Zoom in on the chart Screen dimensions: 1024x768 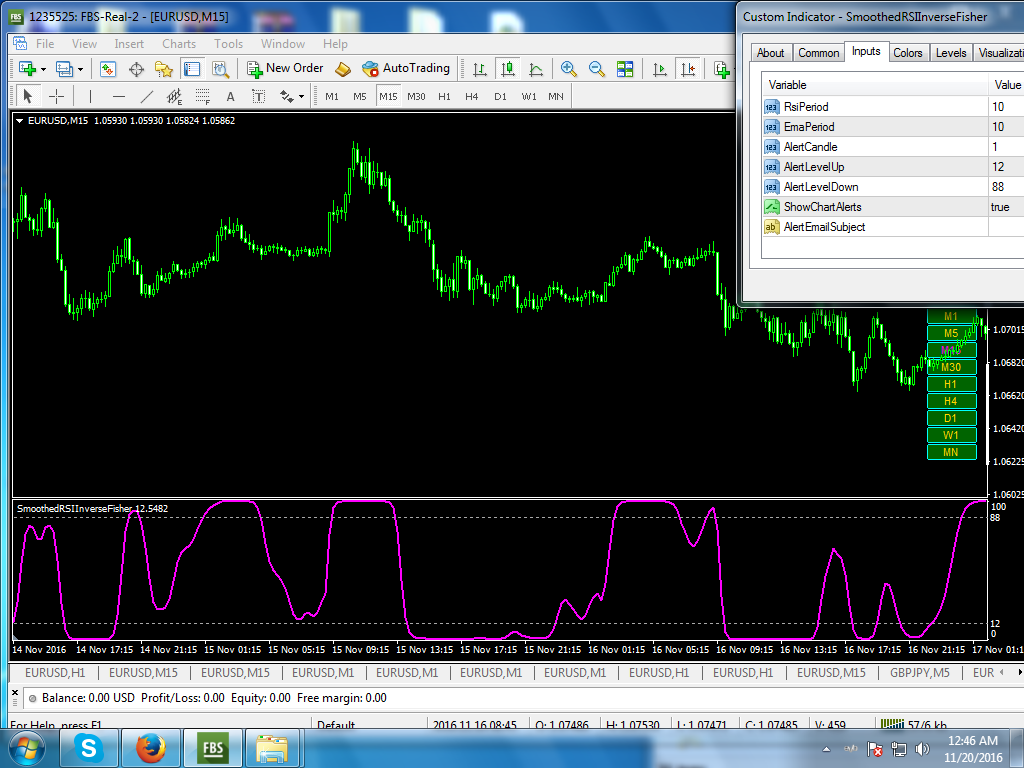pos(568,69)
